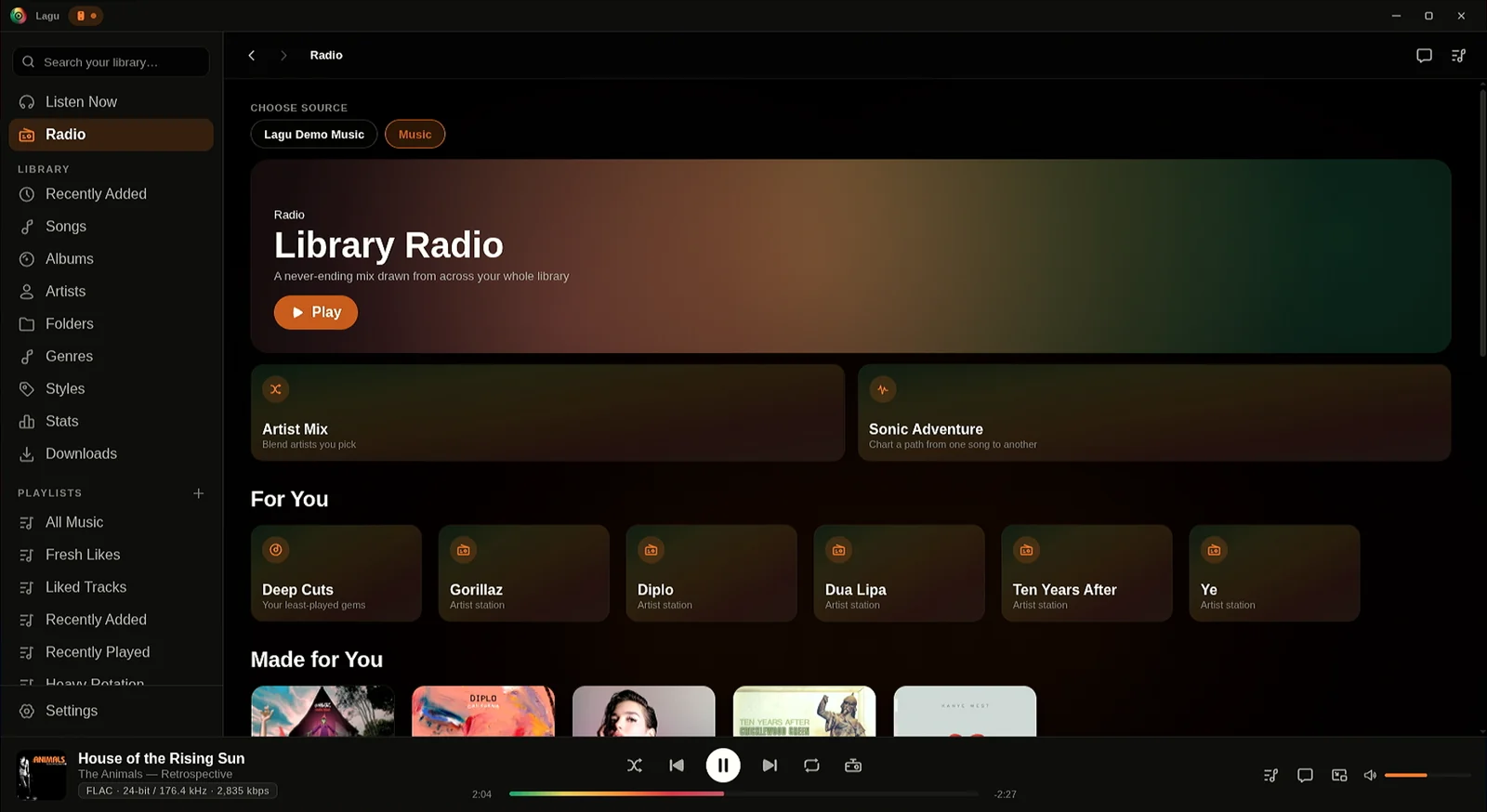Adjust the volume slider
Viewport: 1487px width, 812px height.
[x=1428, y=775]
